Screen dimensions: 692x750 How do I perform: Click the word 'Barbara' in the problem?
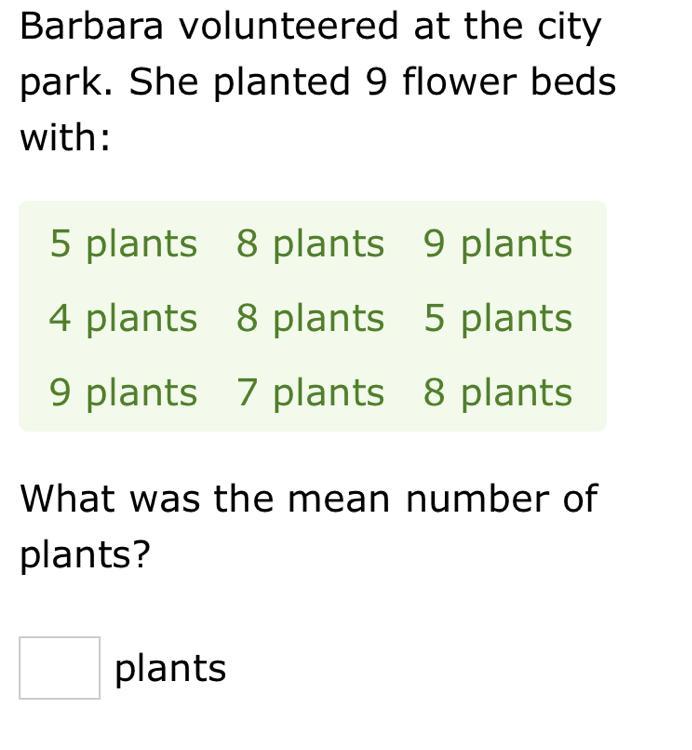click(x=92, y=26)
